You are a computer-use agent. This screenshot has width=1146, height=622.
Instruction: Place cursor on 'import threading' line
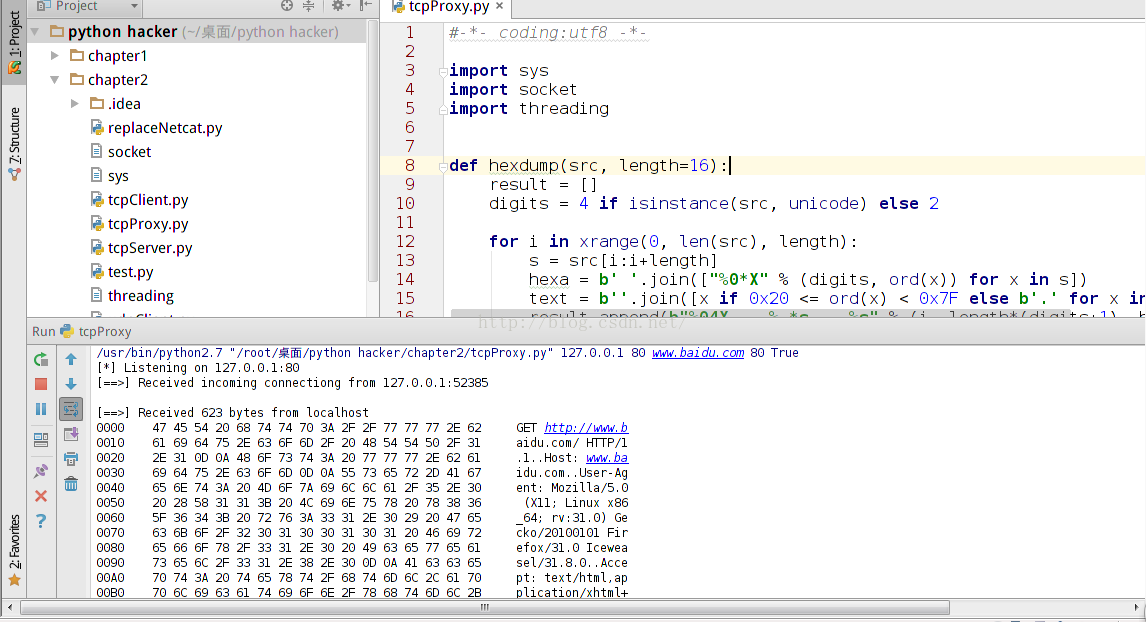pos(529,108)
